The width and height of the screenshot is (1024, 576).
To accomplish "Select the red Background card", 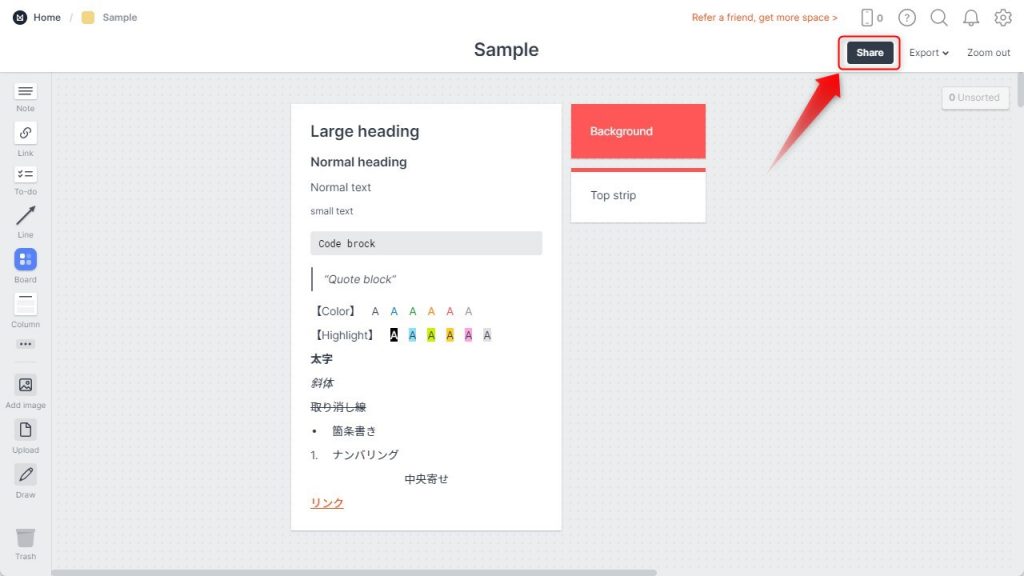I will point(638,131).
